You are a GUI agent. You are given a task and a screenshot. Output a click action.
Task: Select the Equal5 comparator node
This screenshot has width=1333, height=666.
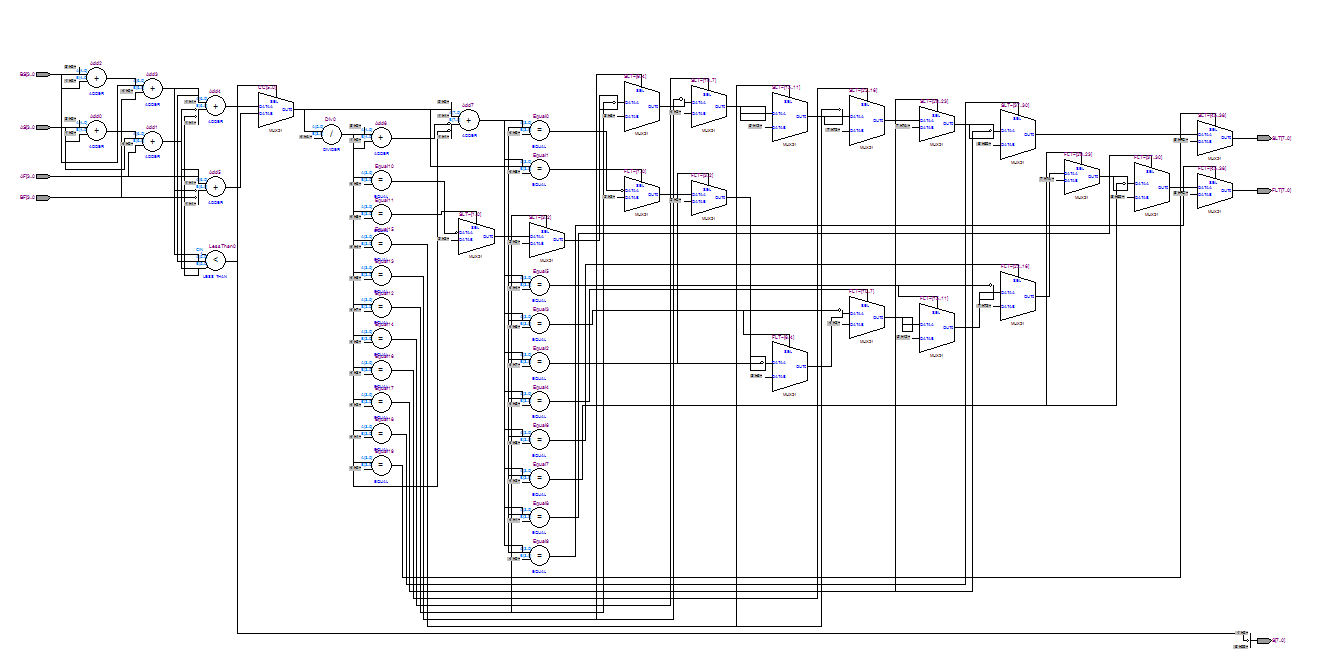tap(540, 284)
